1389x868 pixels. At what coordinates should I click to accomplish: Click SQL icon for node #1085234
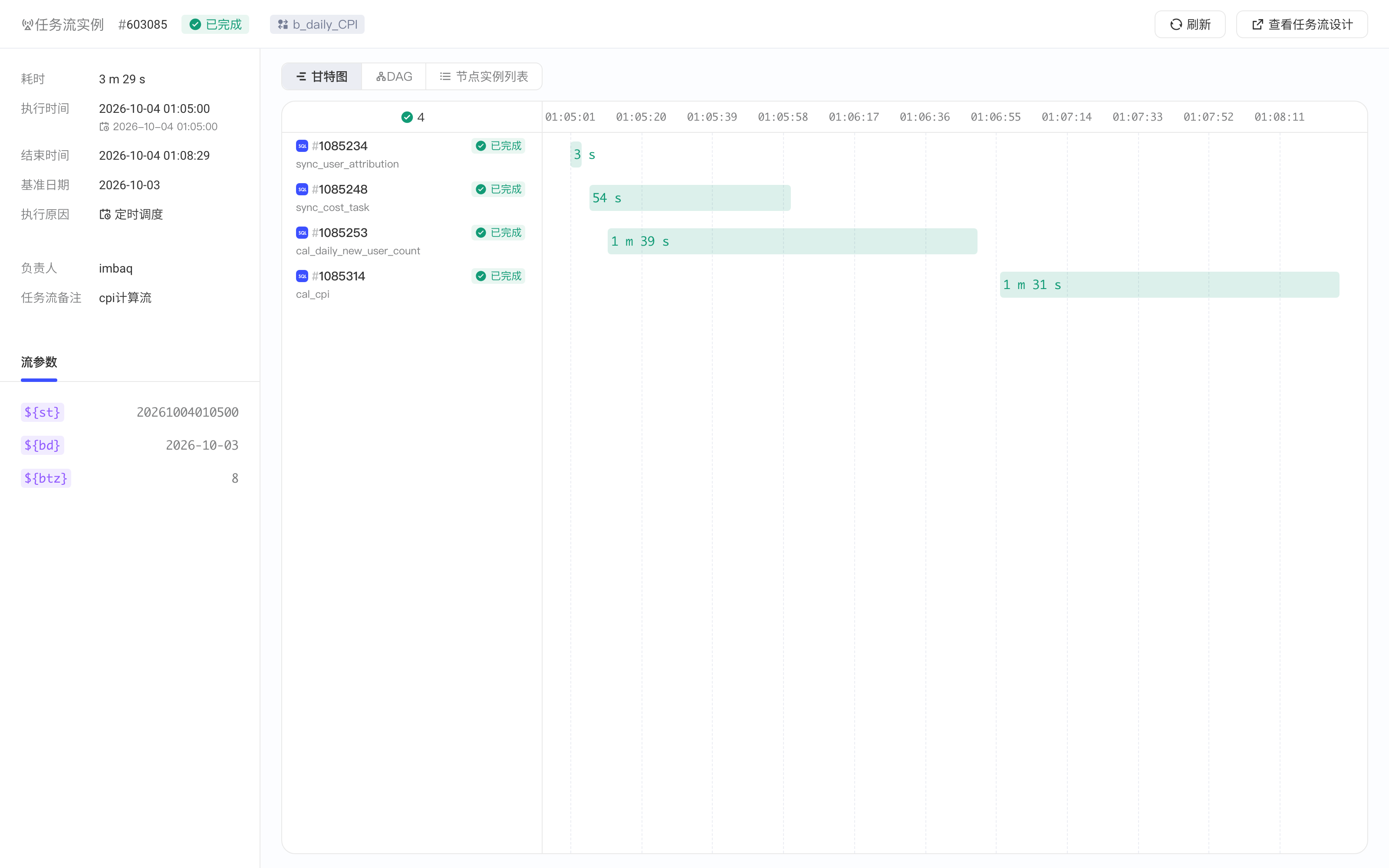tap(302, 146)
